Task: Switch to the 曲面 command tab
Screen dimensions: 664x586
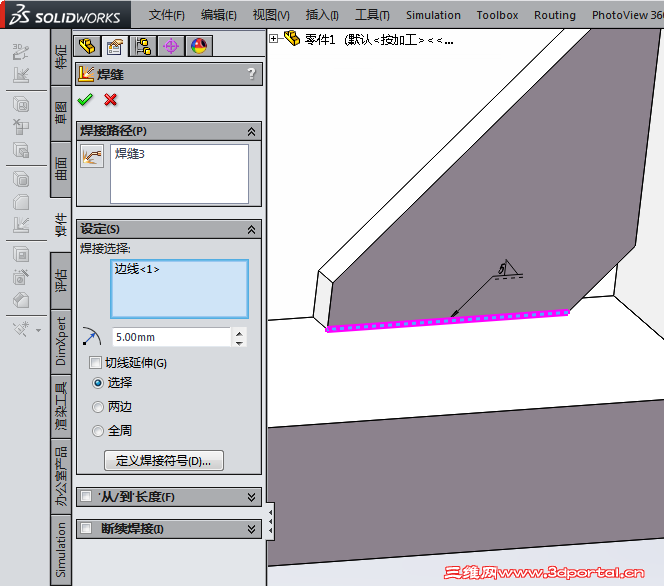Action: tap(61, 169)
